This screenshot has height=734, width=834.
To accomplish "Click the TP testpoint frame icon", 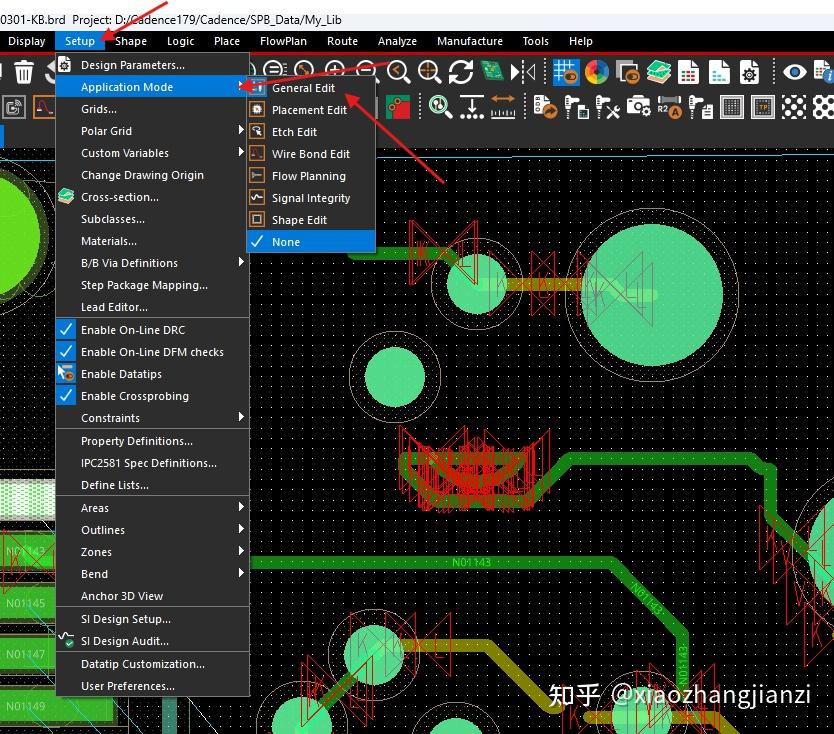I will pos(763,107).
